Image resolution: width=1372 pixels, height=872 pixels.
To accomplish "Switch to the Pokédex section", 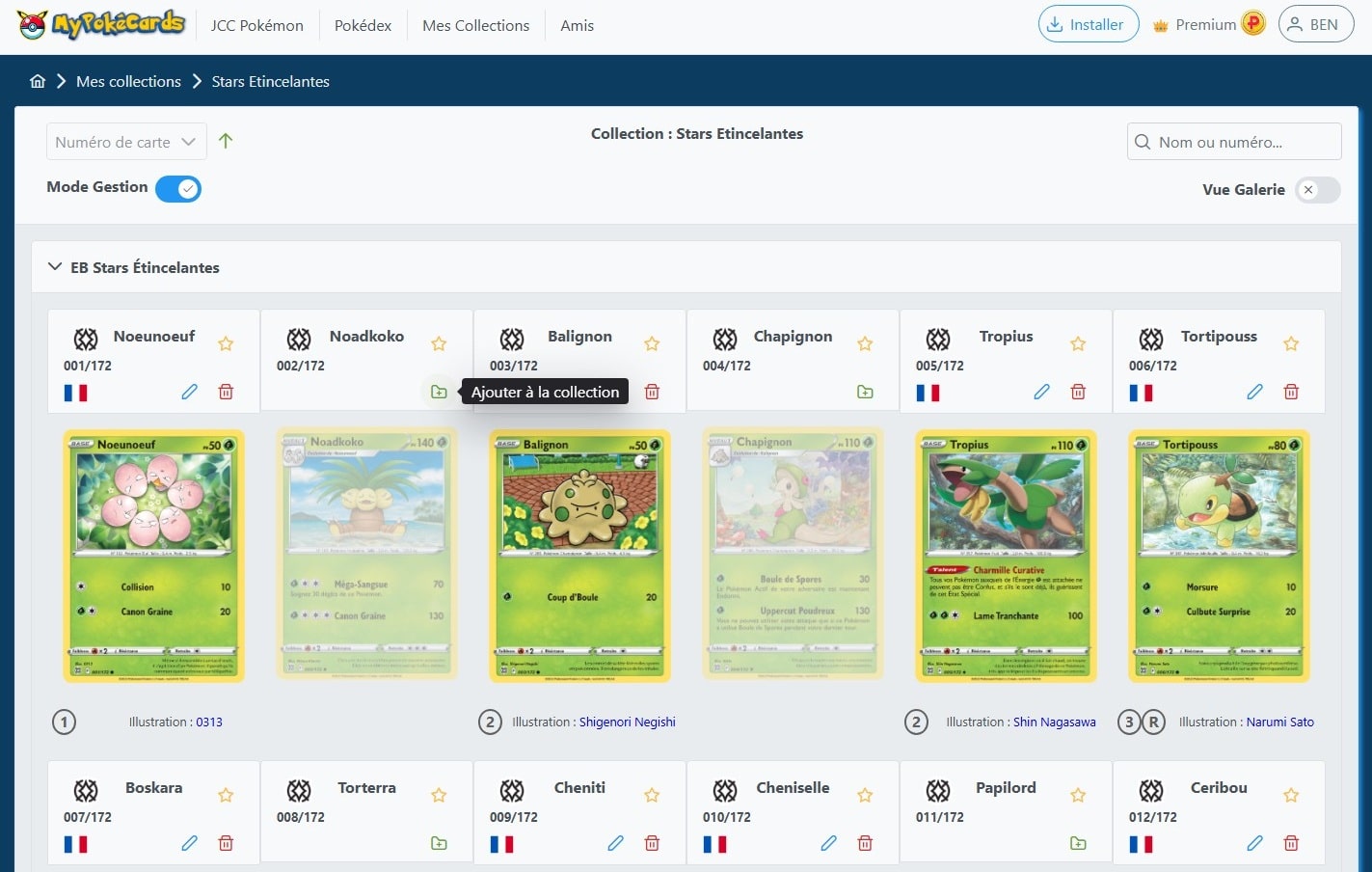I will 363,25.
